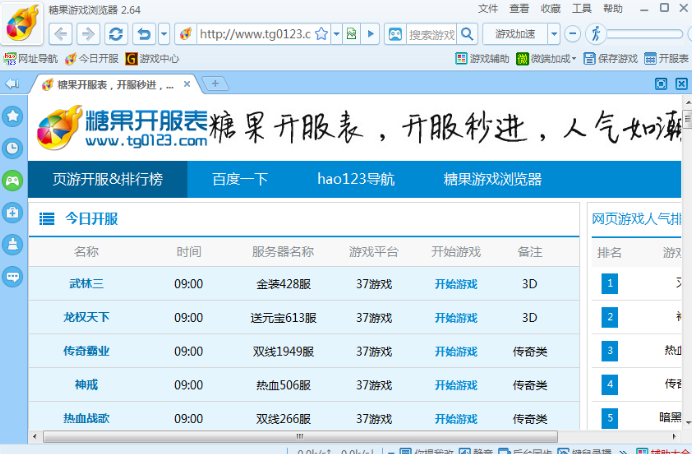Select 页游开服&排行榜 nav tab
This screenshot has width=692, height=454.
[108, 179]
